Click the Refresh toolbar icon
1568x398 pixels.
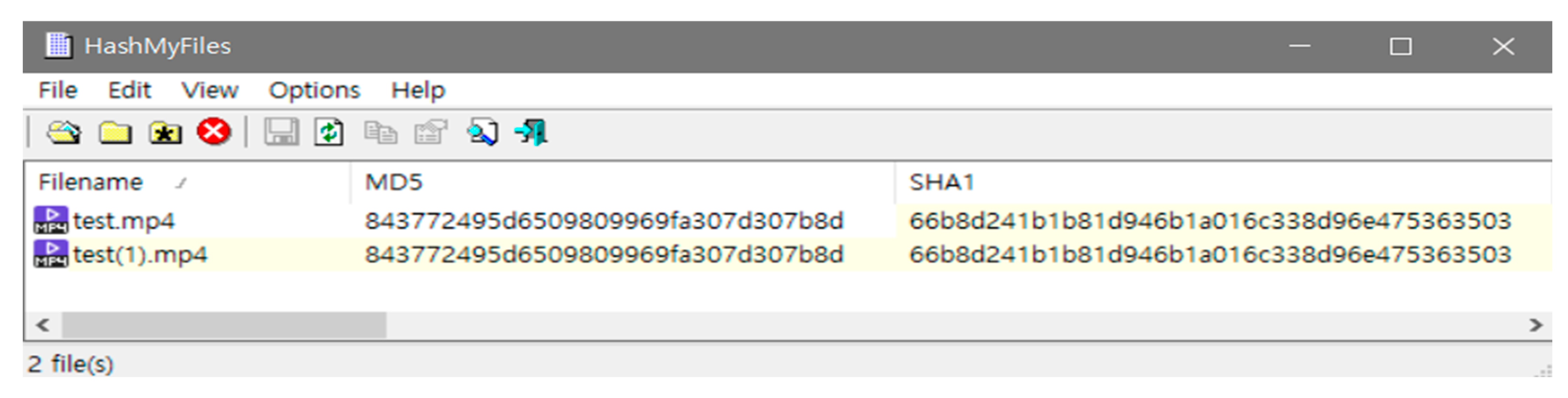(329, 132)
